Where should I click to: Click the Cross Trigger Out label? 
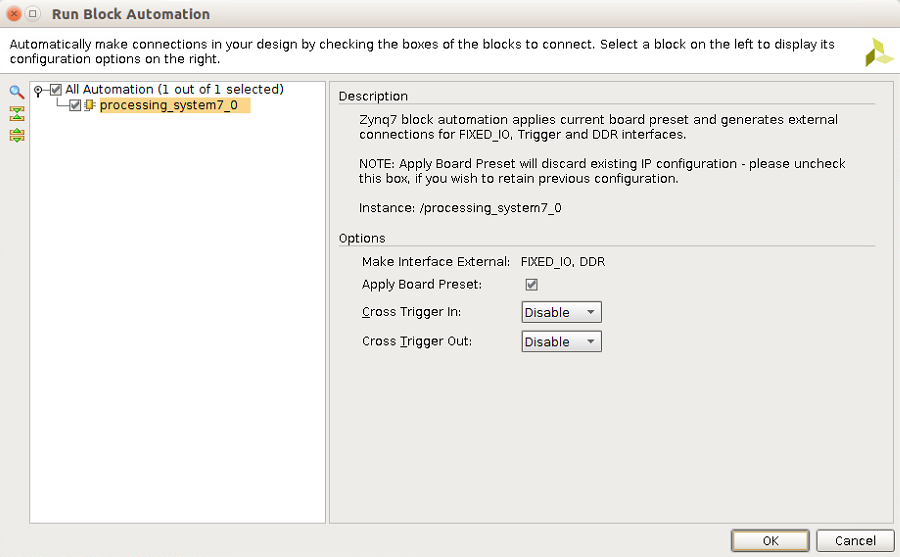[x=417, y=341]
